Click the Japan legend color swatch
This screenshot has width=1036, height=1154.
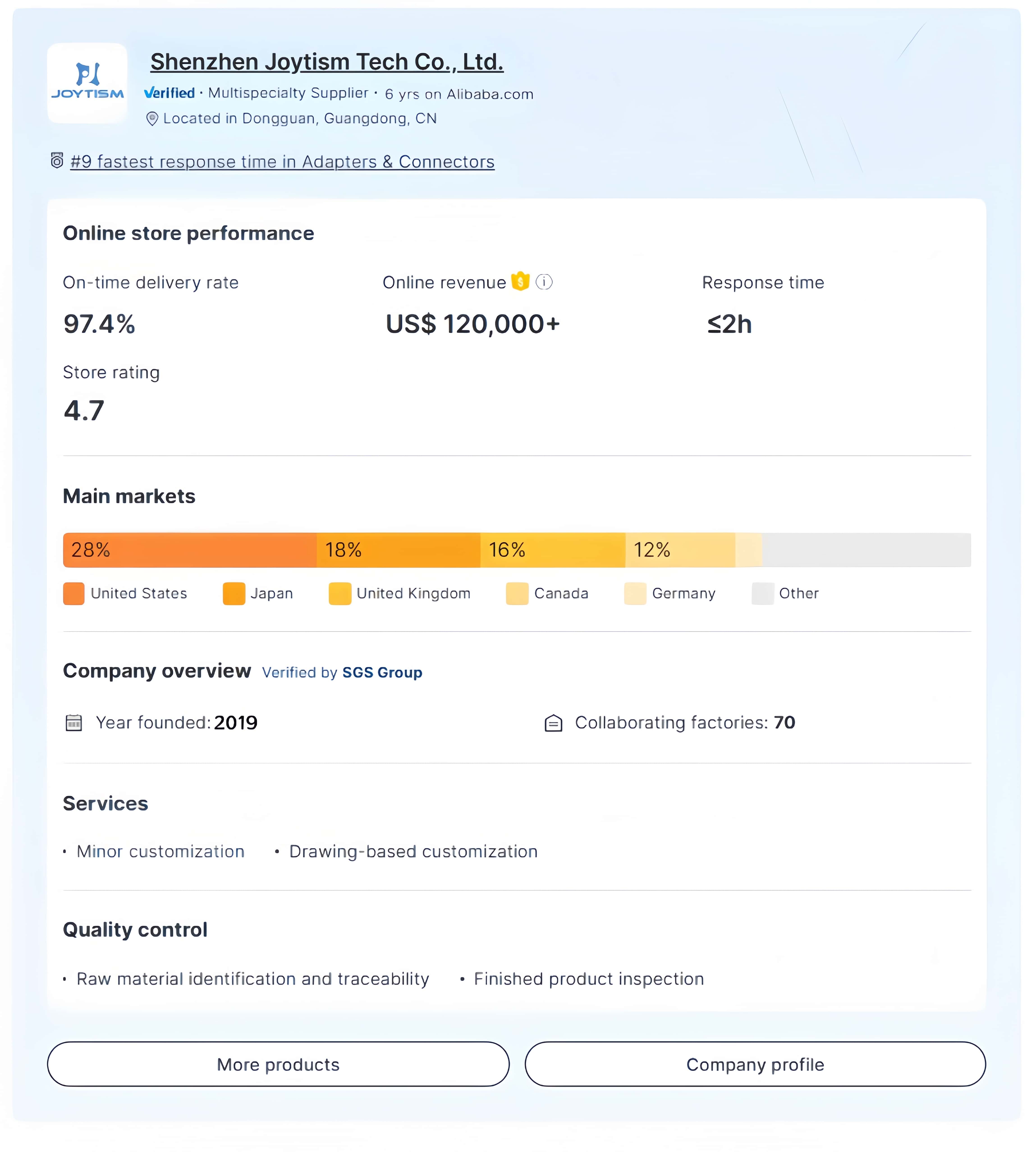(x=234, y=593)
